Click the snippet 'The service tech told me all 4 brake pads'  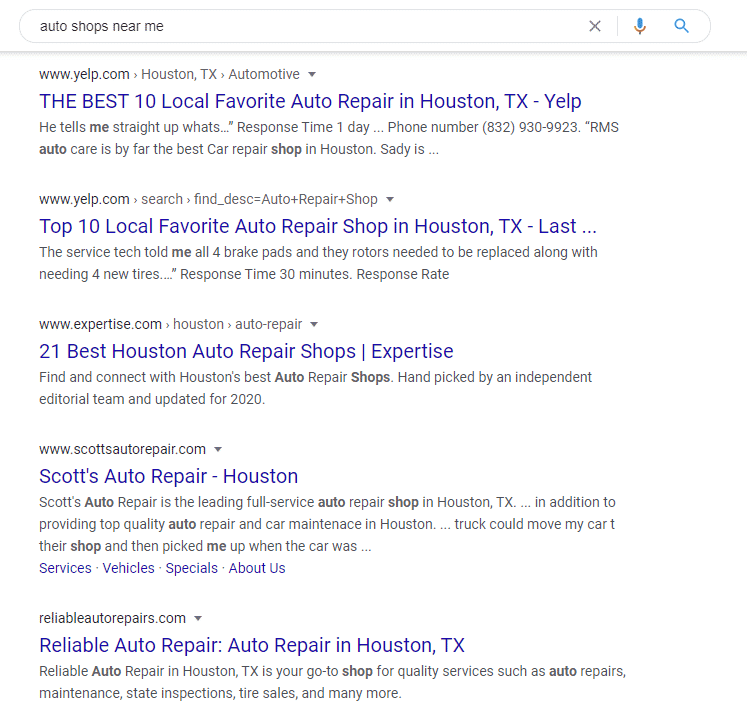coord(318,263)
